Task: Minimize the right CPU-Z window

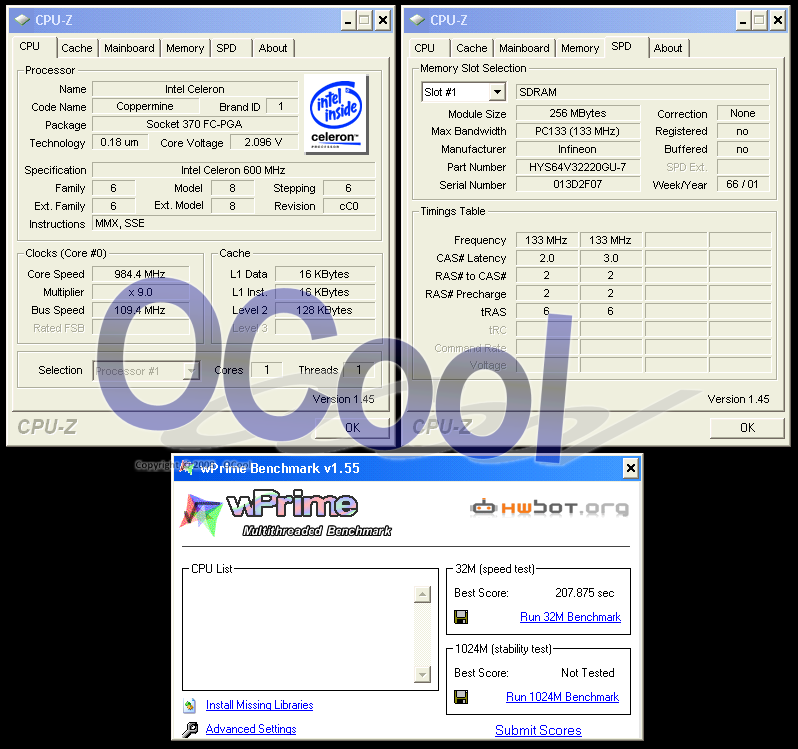Action: point(743,20)
